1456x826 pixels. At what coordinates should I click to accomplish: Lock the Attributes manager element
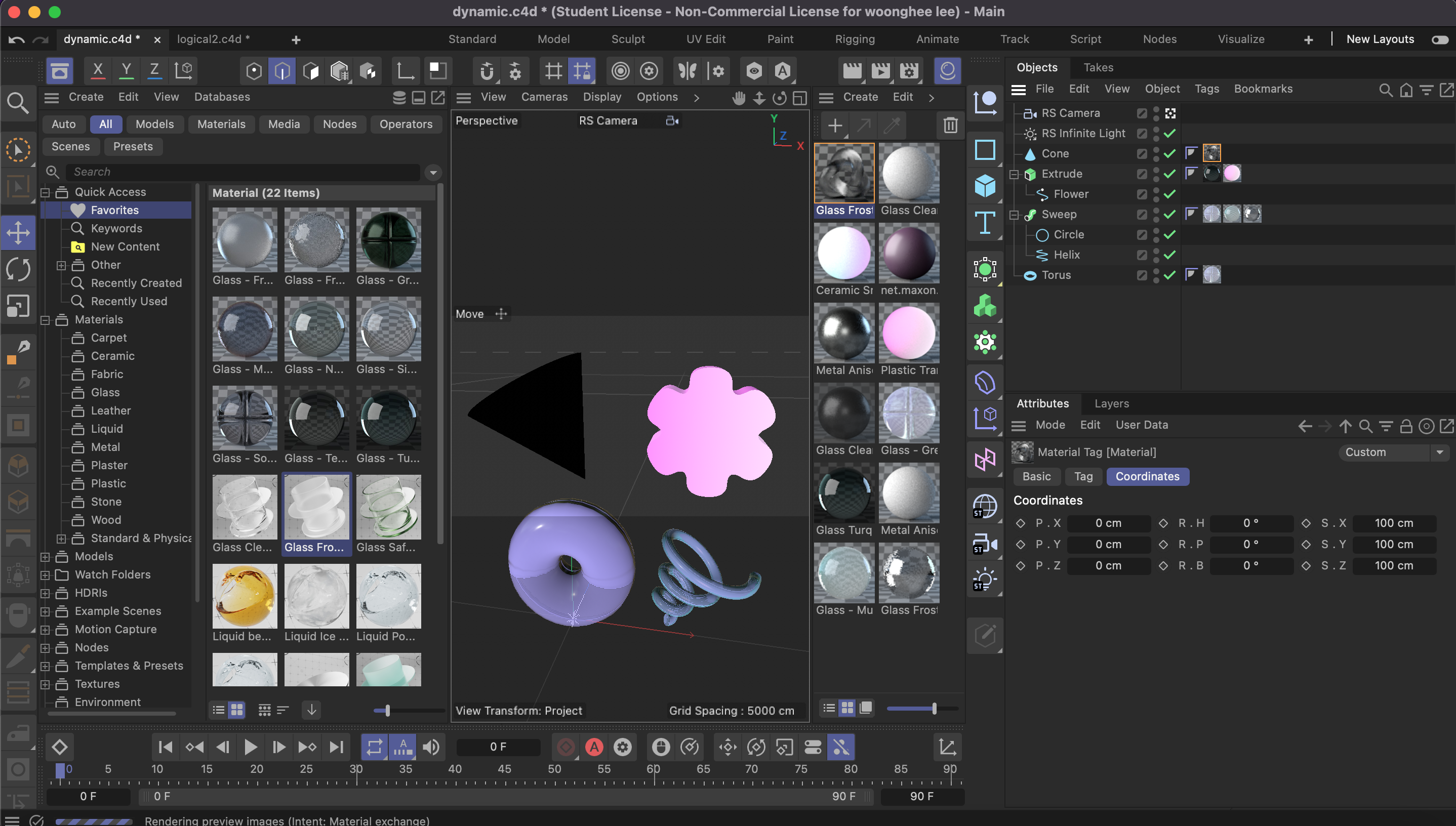[1406, 426]
